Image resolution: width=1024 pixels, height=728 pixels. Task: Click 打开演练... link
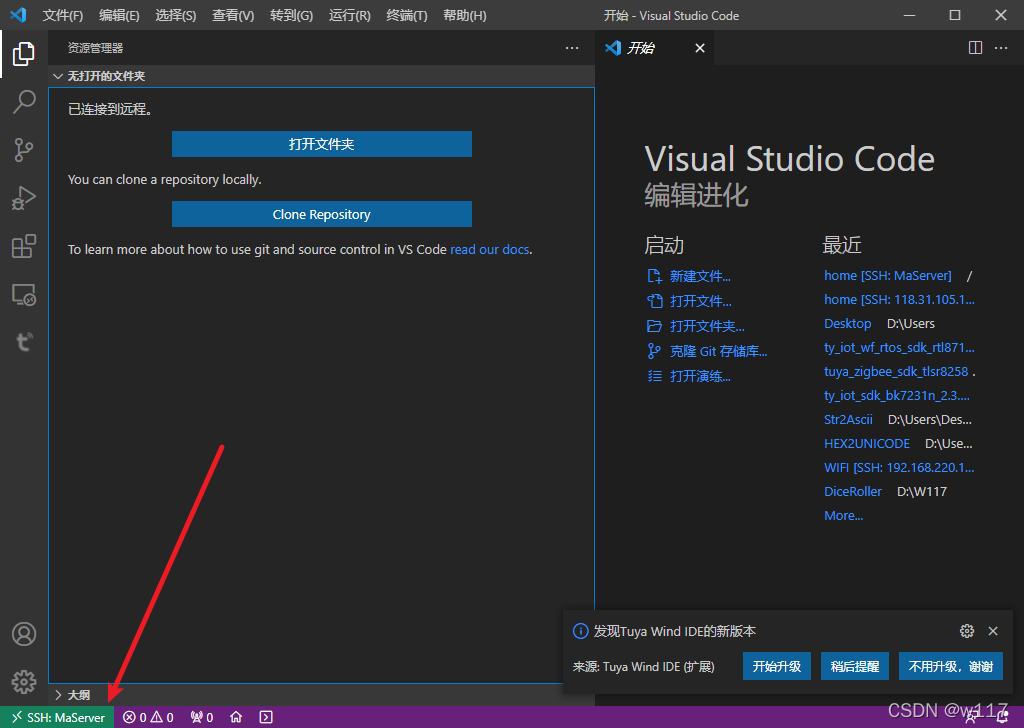point(700,376)
